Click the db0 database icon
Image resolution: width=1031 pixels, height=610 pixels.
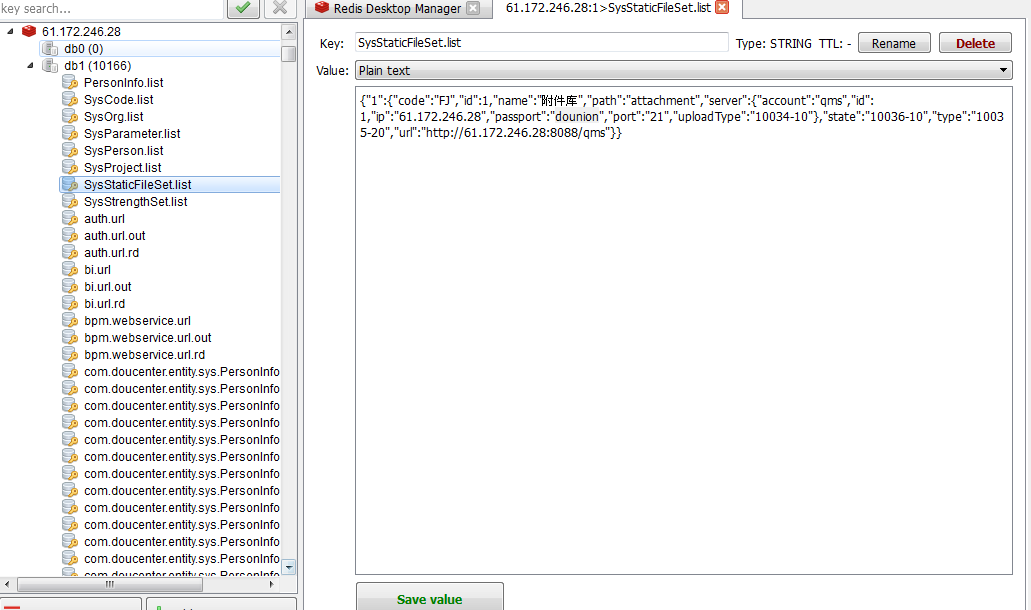[50, 49]
